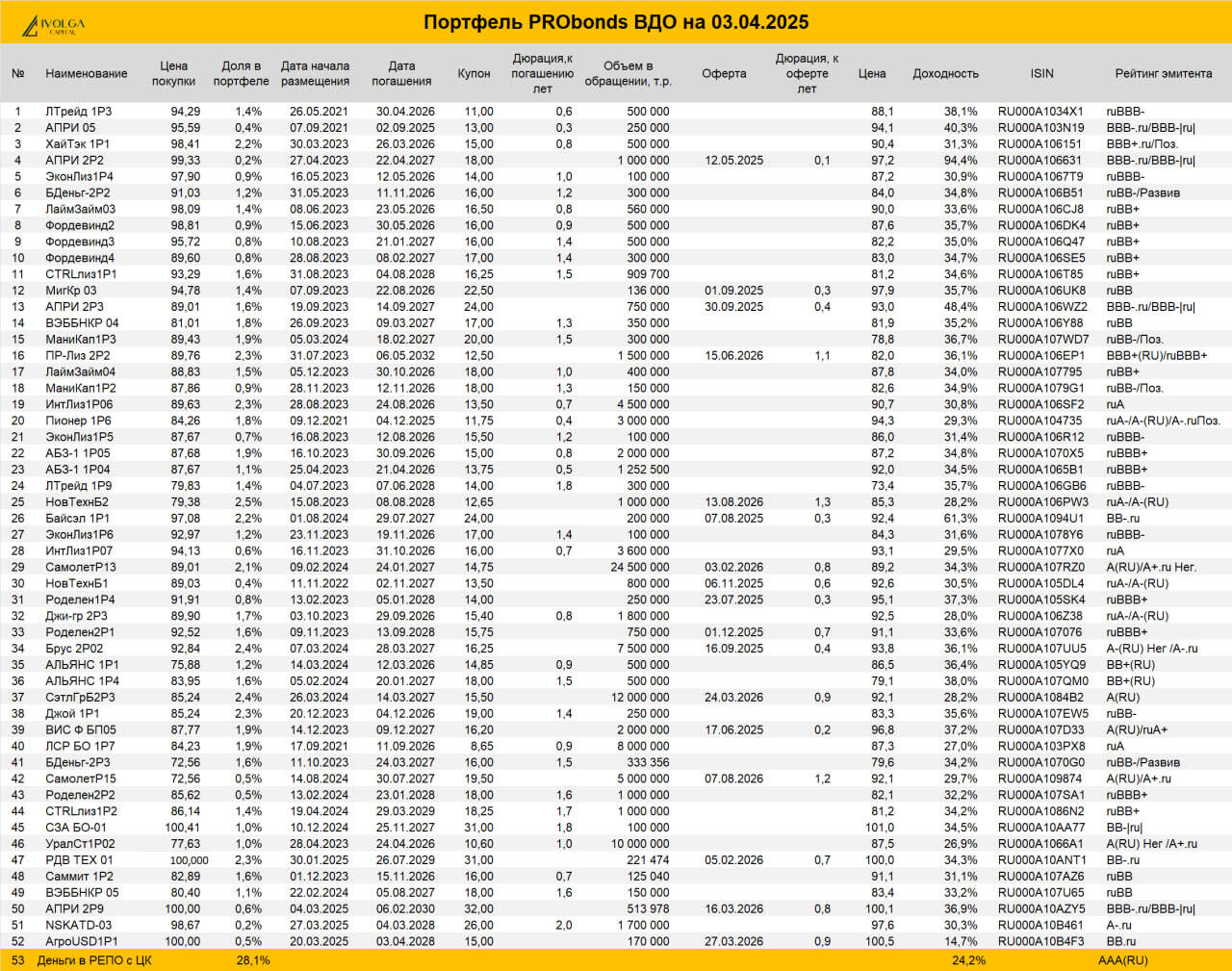
Task: Click the rating 'A(RU)/ruA+'
Action: [1137, 730]
